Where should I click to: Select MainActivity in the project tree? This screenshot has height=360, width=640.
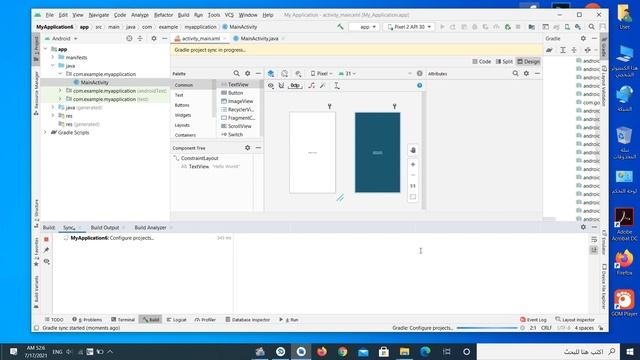click(x=94, y=82)
